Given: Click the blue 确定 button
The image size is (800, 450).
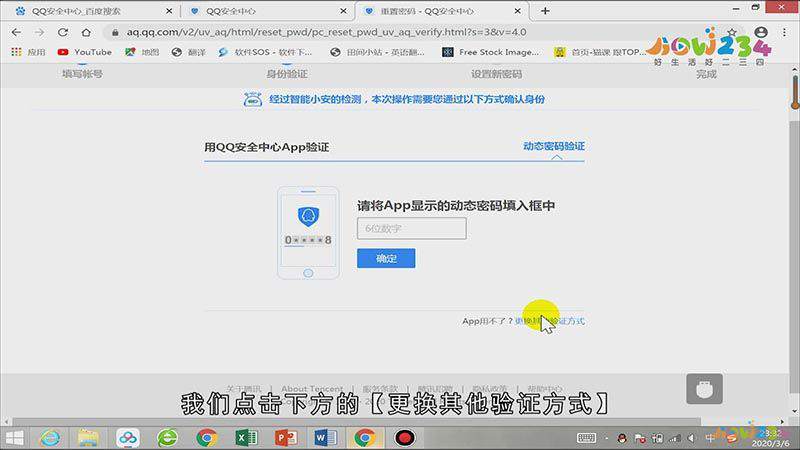Looking at the screenshot, I should (386, 258).
